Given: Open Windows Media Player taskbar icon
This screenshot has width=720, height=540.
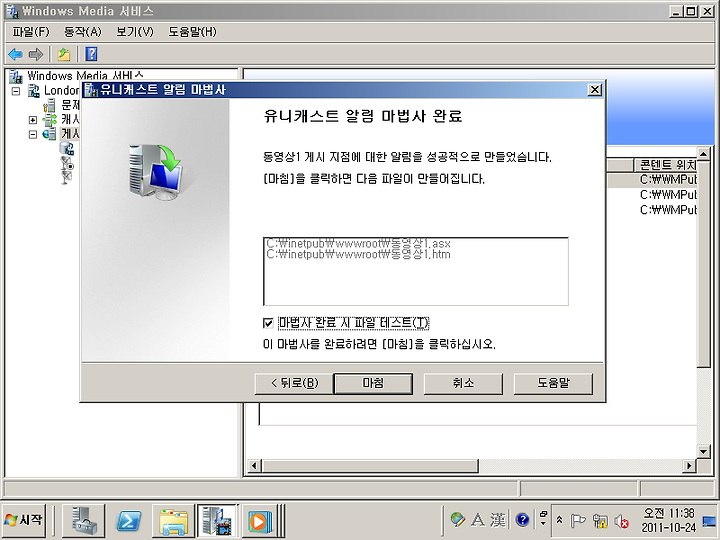Looking at the screenshot, I should click(259, 520).
